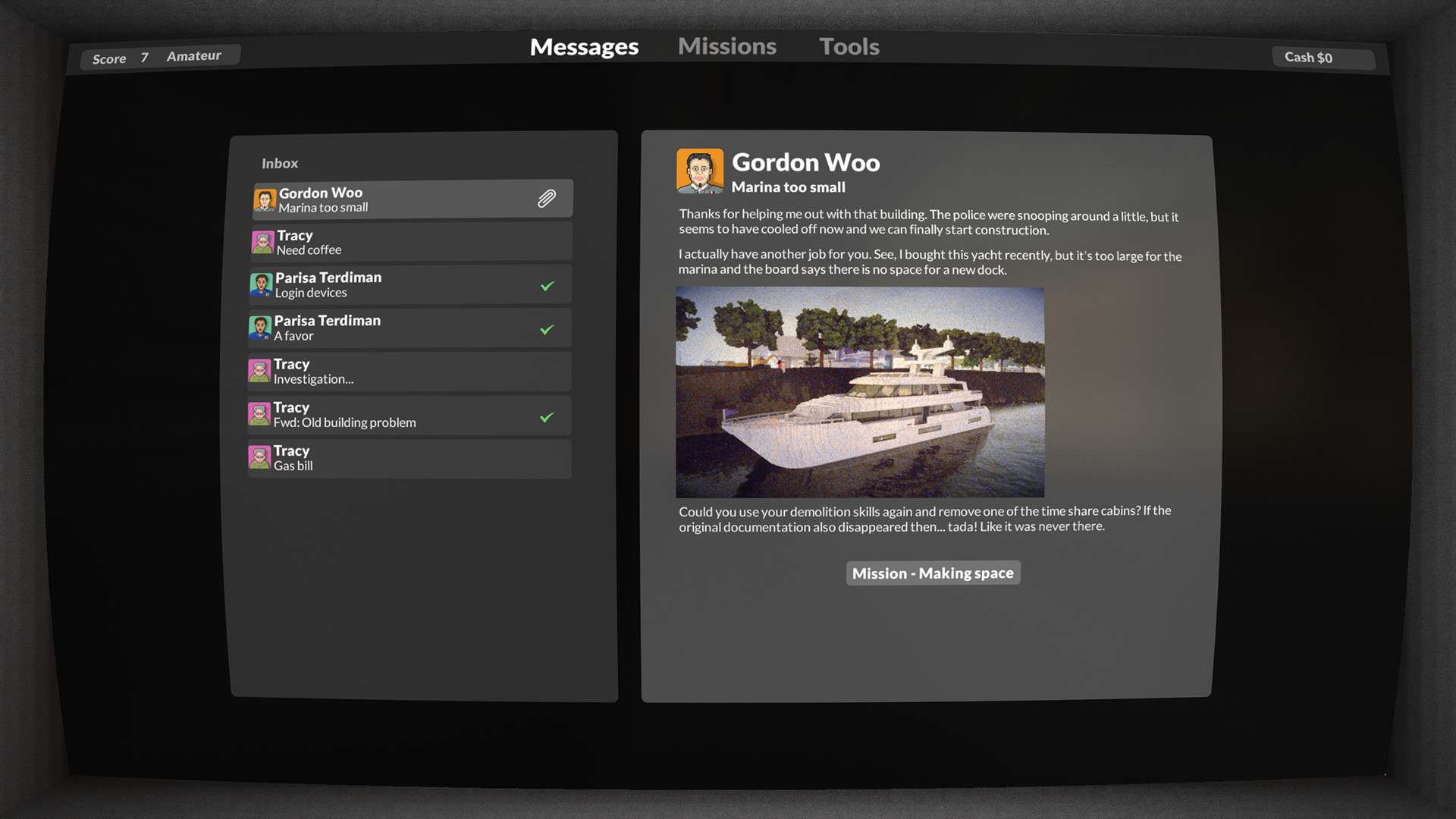Click the paperclip attachment icon
Viewport: 1456px width, 819px height.
point(547,199)
